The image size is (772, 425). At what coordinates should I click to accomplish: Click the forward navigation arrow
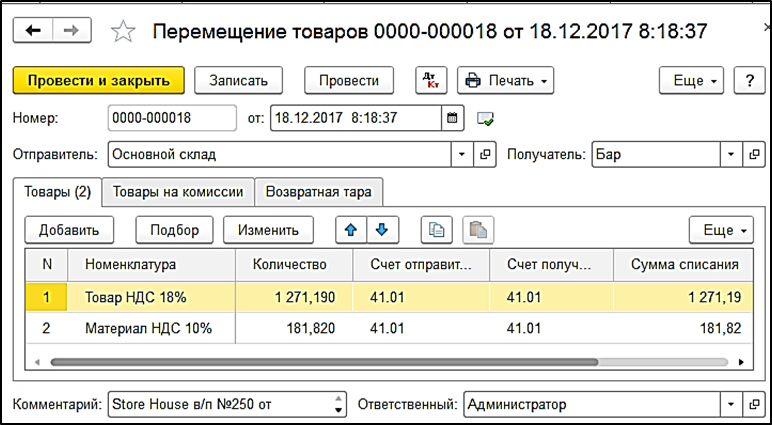pyautogui.click(x=70, y=31)
